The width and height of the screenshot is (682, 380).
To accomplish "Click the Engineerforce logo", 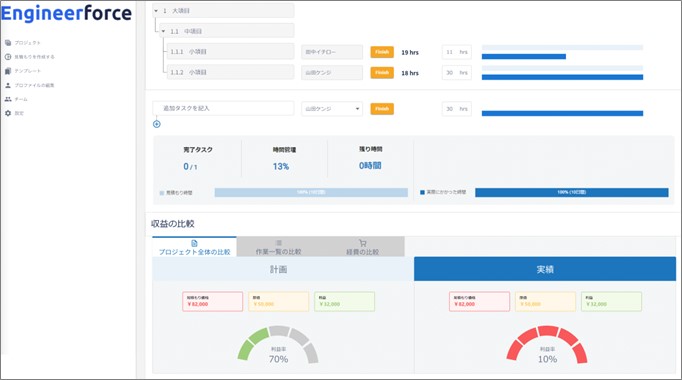I will 66,13.
